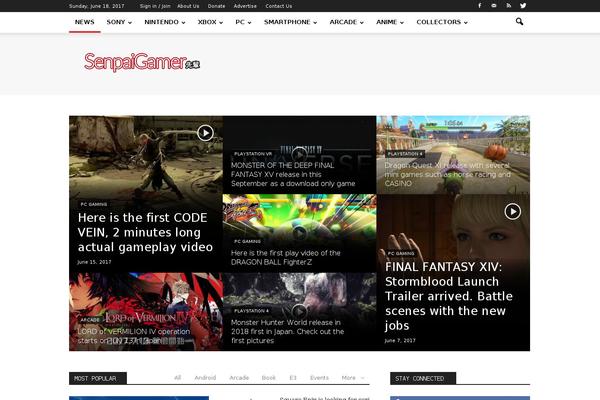This screenshot has width=600, height=400.
Task: Open the Donate link
Action: (x=216, y=6)
